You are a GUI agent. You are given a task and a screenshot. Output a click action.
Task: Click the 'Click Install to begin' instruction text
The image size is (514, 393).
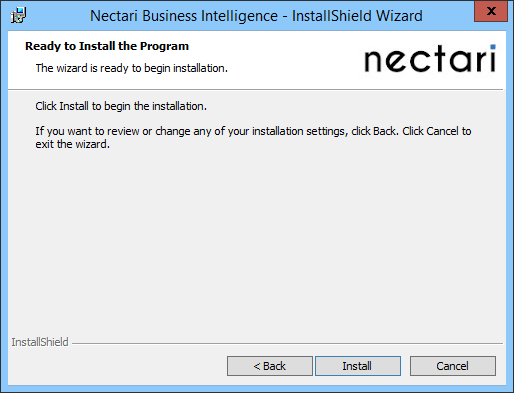[x=121, y=106]
